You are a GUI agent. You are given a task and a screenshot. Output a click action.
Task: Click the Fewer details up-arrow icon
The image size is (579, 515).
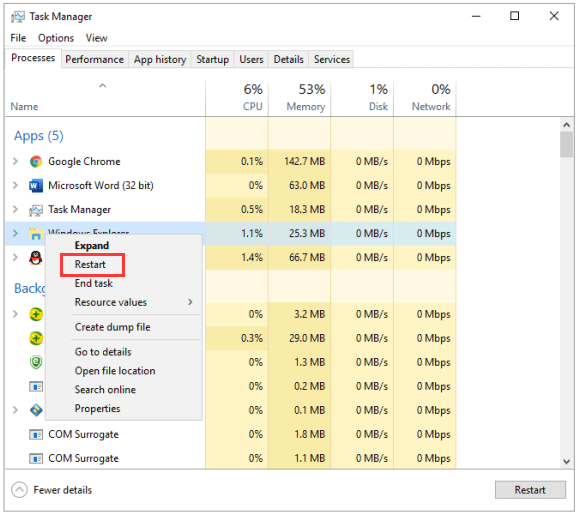(x=19, y=490)
